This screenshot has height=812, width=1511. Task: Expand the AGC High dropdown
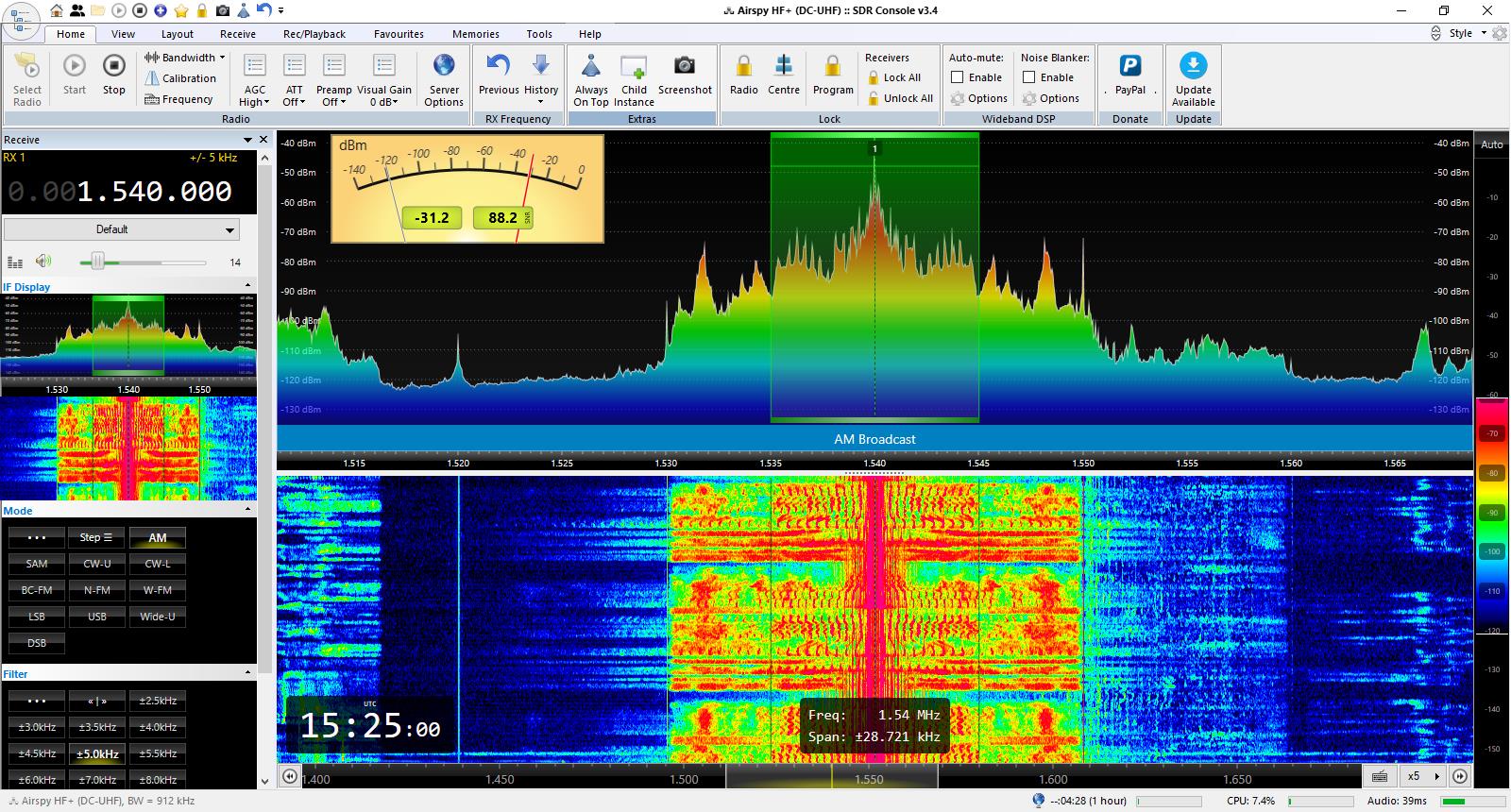255,102
